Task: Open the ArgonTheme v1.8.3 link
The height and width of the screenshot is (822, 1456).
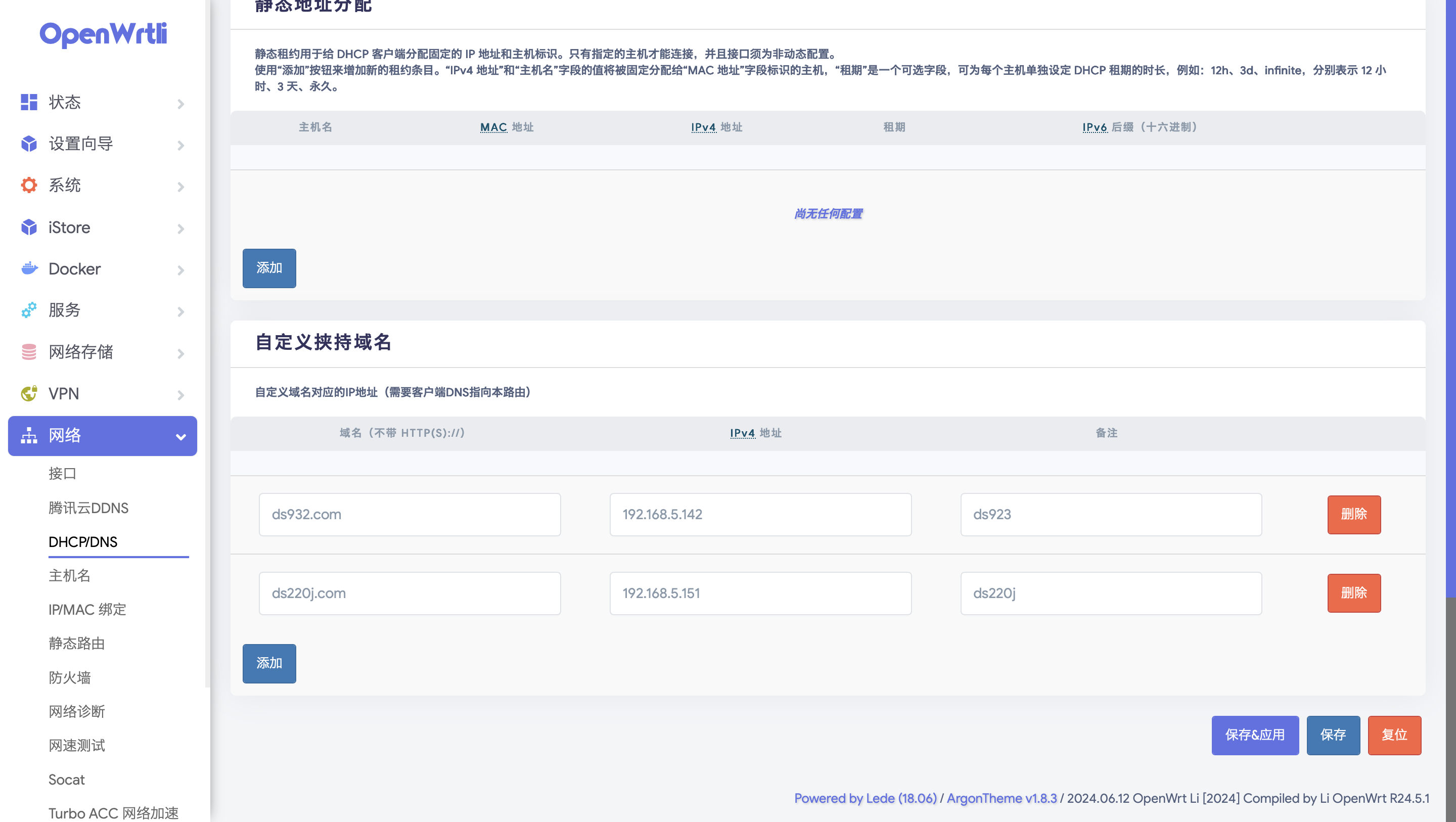Action: (1001, 798)
